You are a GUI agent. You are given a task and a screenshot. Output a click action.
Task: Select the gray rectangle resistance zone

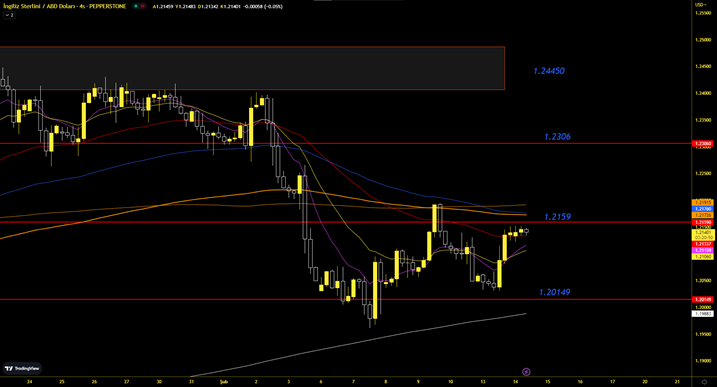click(x=252, y=68)
